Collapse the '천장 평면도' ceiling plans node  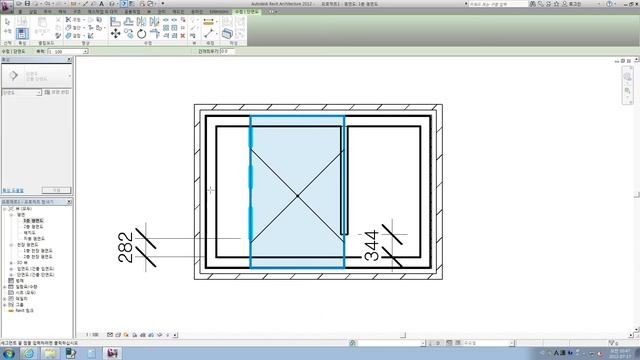11,245
